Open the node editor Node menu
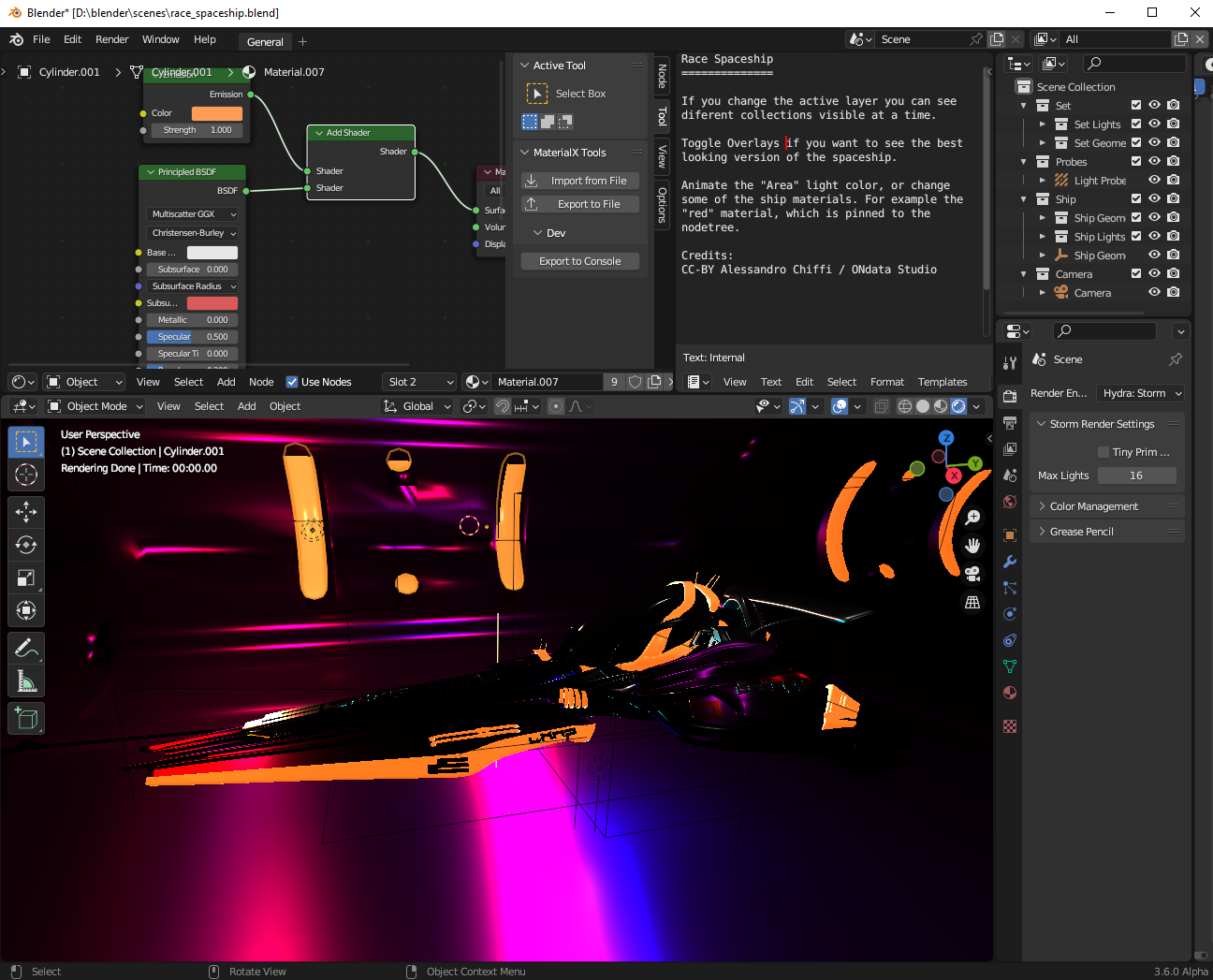 point(261,382)
